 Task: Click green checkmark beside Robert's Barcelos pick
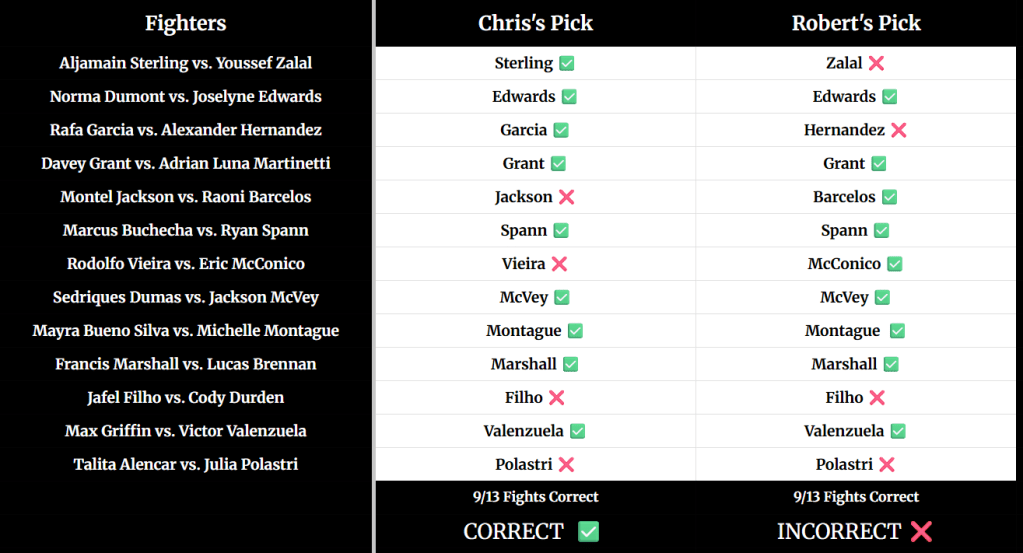click(x=889, y=197)
